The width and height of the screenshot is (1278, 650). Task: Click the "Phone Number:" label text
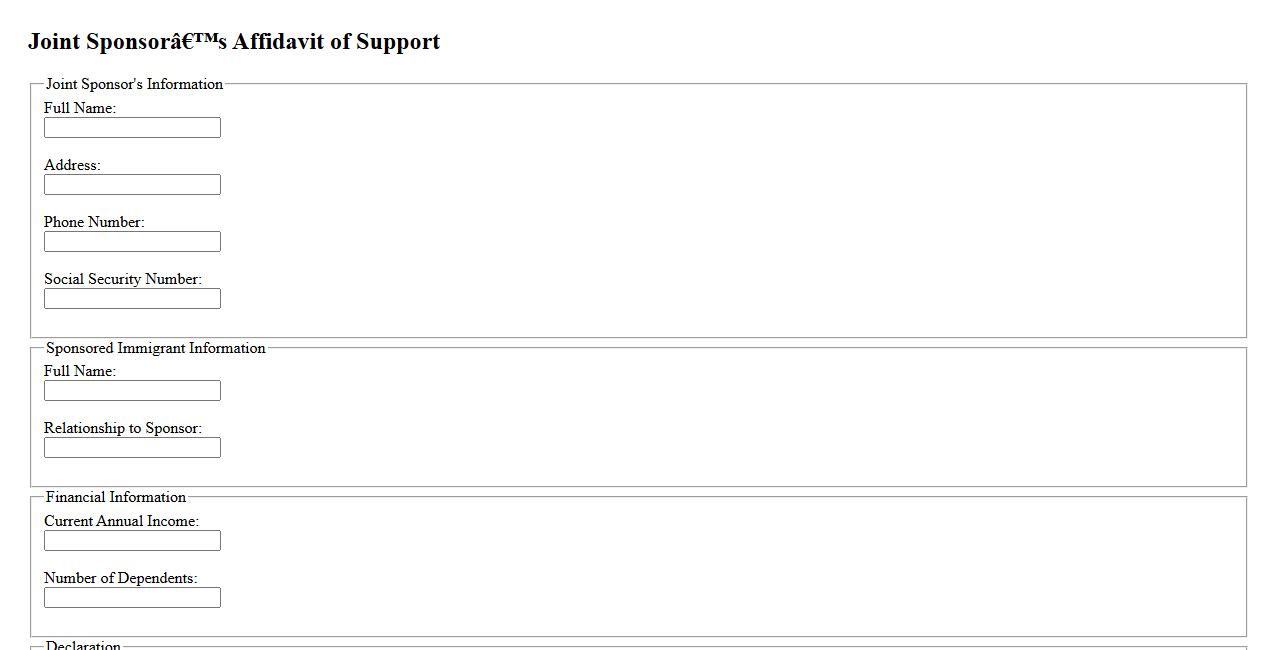[x=94, y=222]
